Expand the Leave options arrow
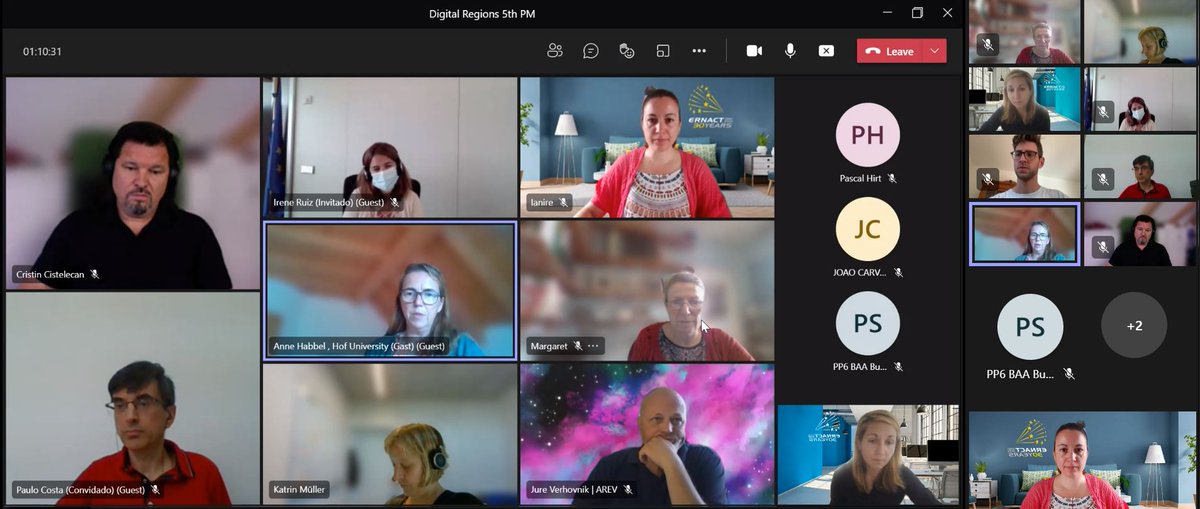1200x509 pixels. tap(936, 51)
